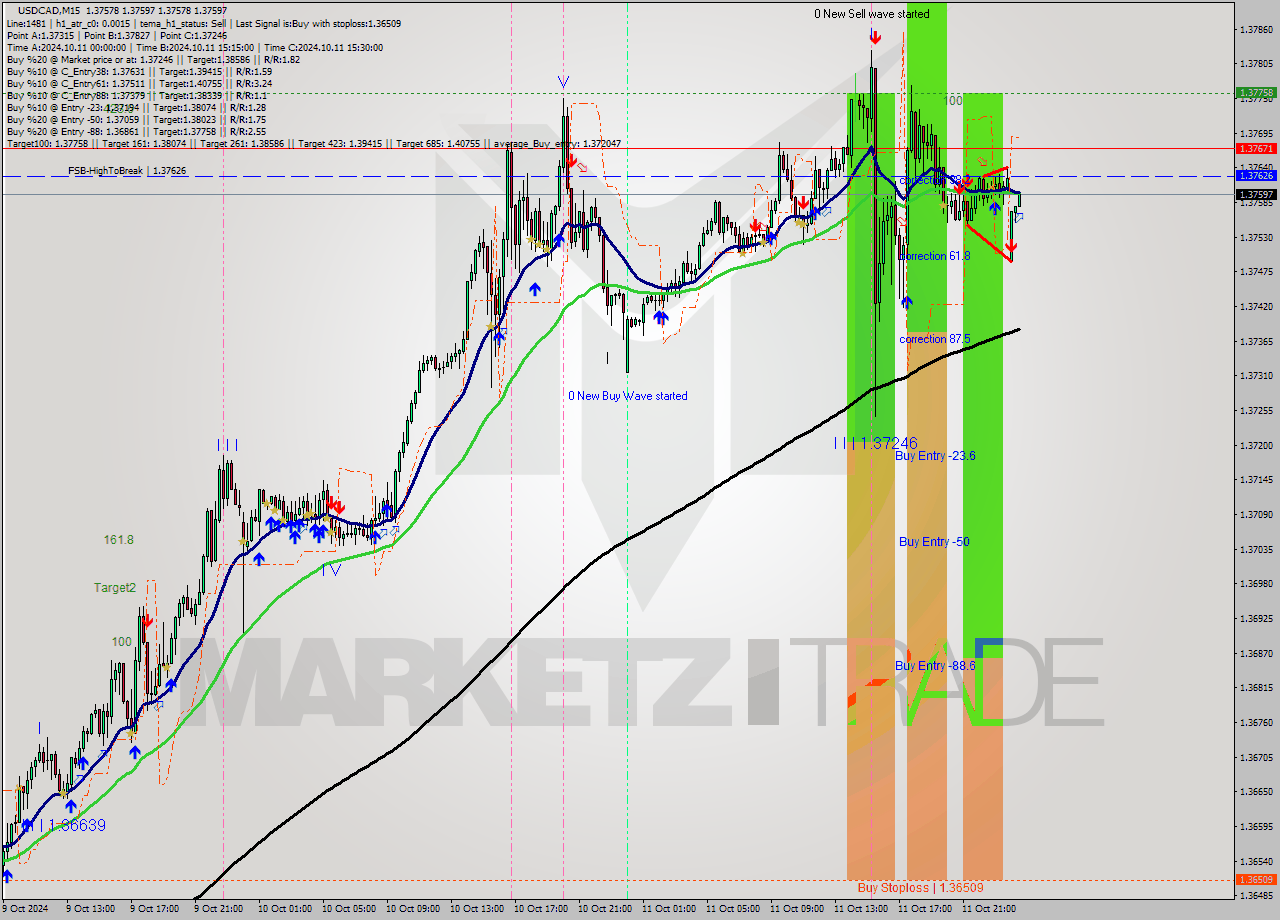Select the 1.37420 price axis value

coord(1256,306)
